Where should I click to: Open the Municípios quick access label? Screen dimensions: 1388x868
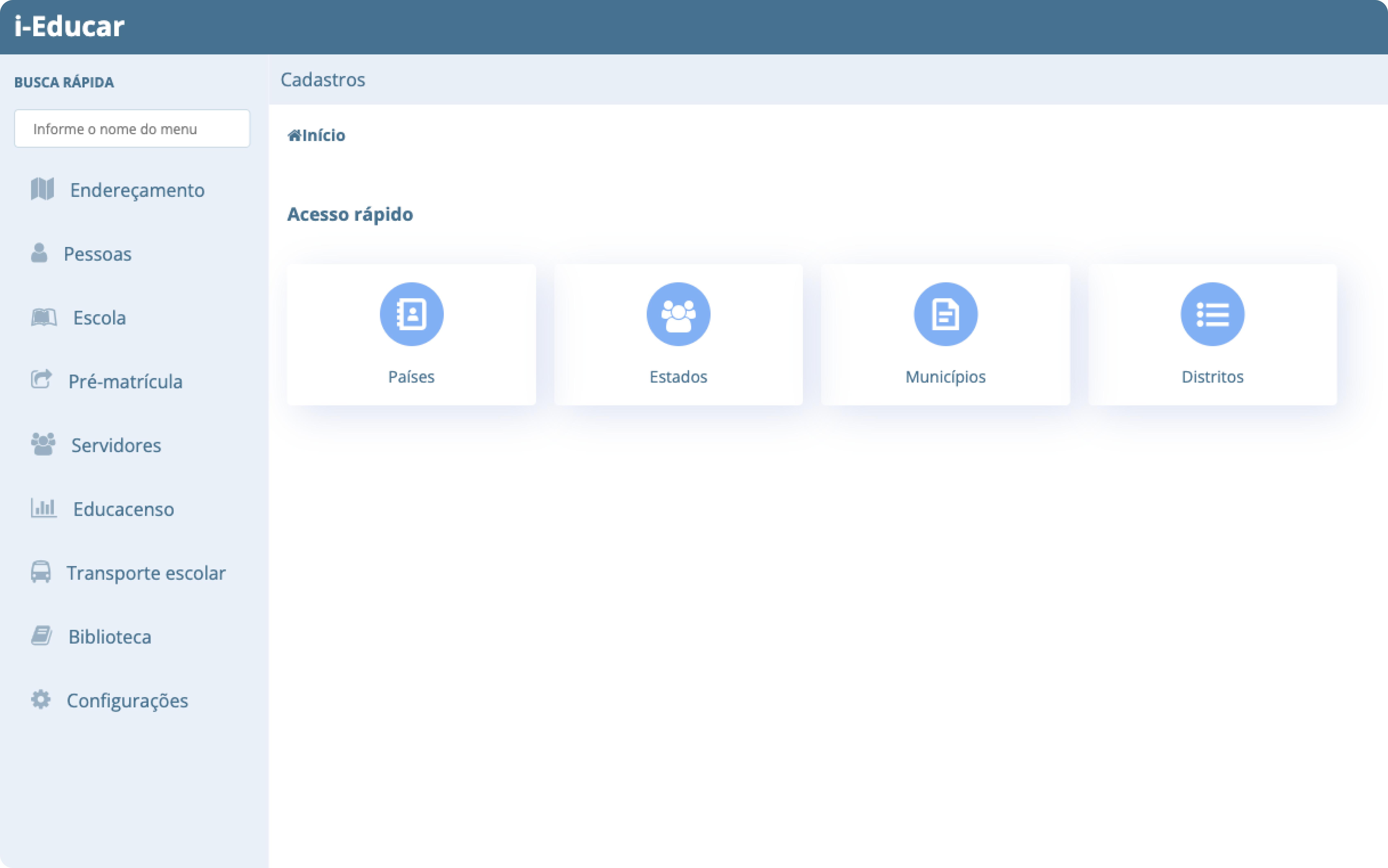point(945,377)
